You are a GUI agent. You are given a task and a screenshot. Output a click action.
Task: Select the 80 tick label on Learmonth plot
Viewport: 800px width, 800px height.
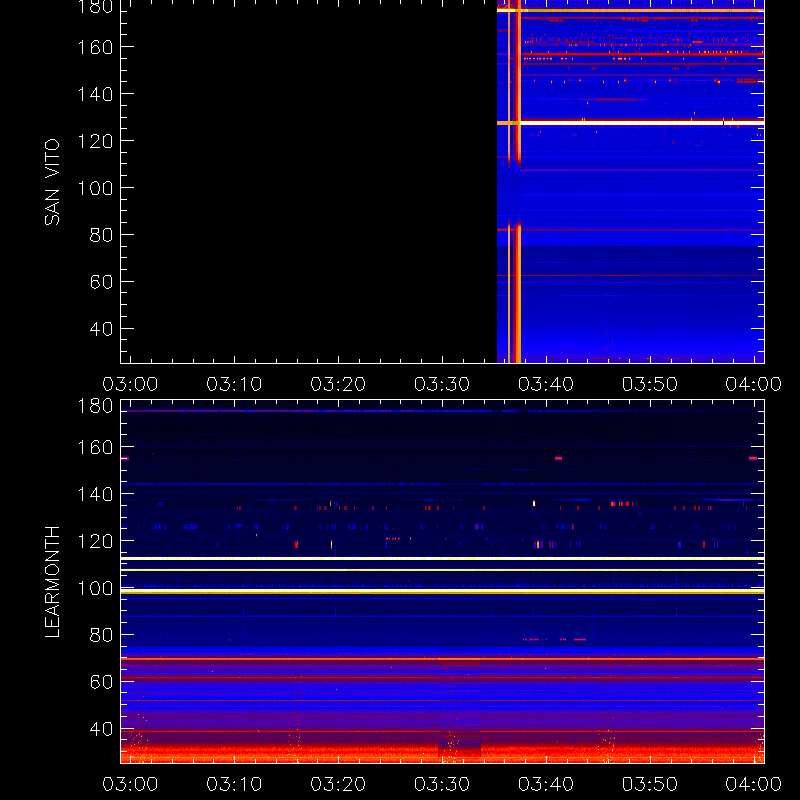click(101, 635)
